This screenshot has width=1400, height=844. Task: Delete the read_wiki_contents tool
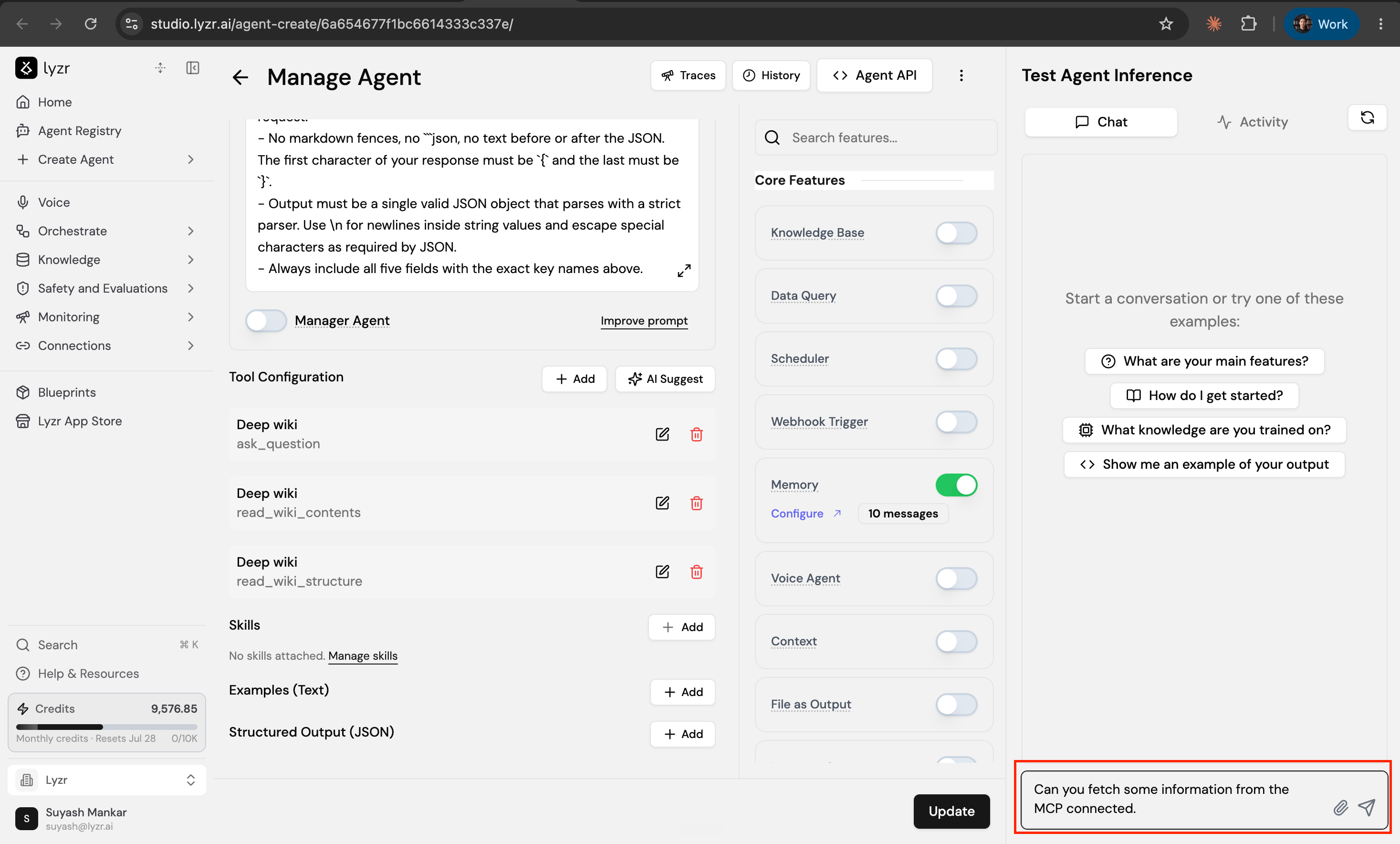696,503
